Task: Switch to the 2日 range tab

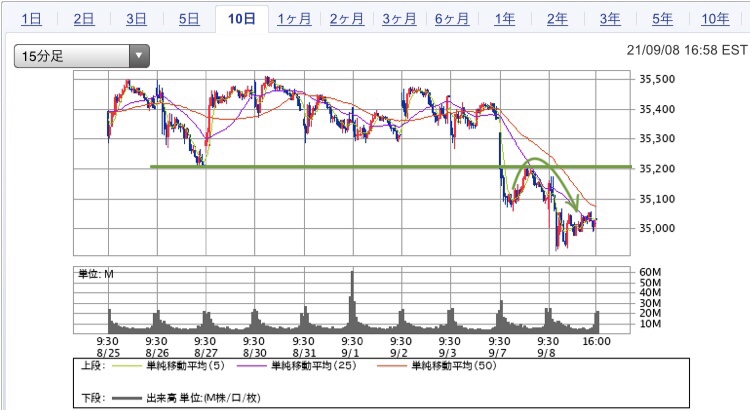Action: (x=84, y=19)
